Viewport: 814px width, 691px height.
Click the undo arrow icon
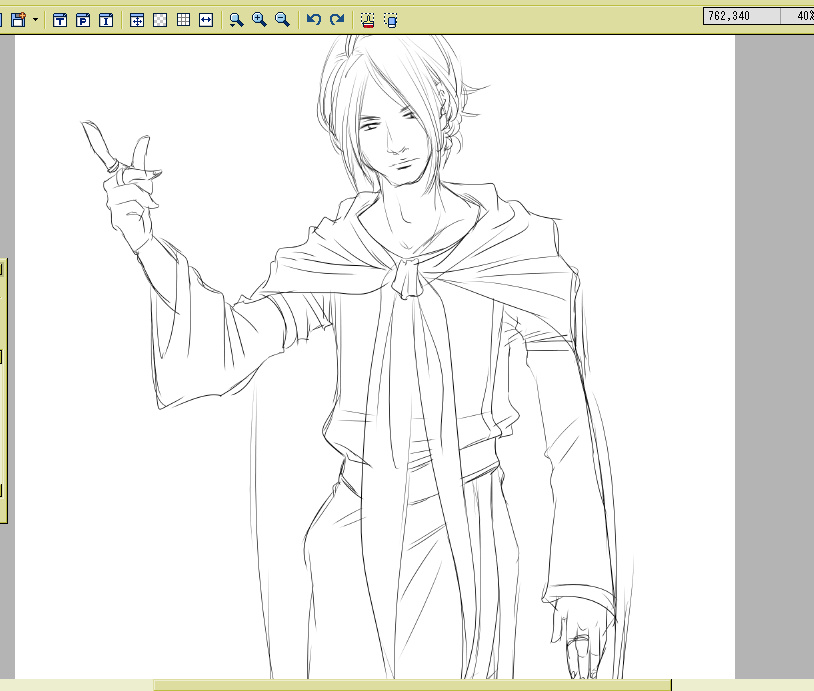click(314, 19)
